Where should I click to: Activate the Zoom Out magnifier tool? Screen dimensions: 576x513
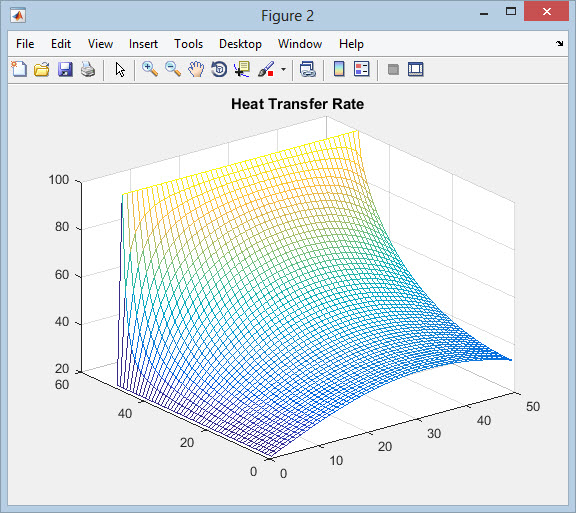(x=173, y=69)
